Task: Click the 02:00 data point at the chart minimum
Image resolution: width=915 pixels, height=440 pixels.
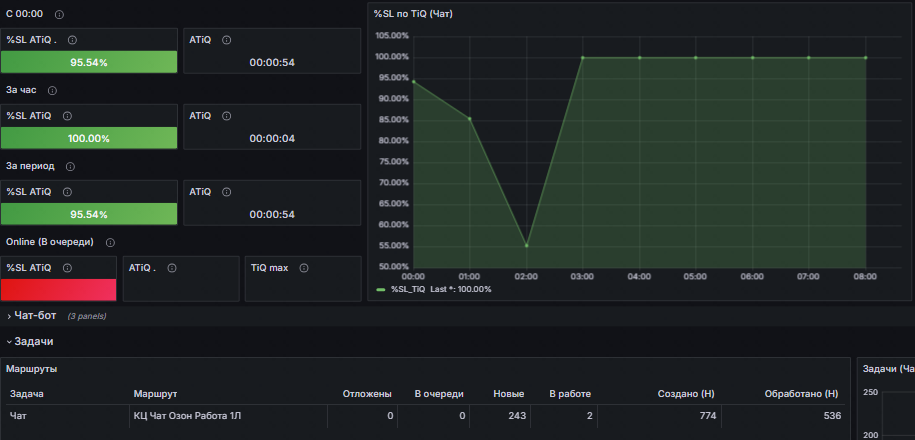Action: pos(526,245)
